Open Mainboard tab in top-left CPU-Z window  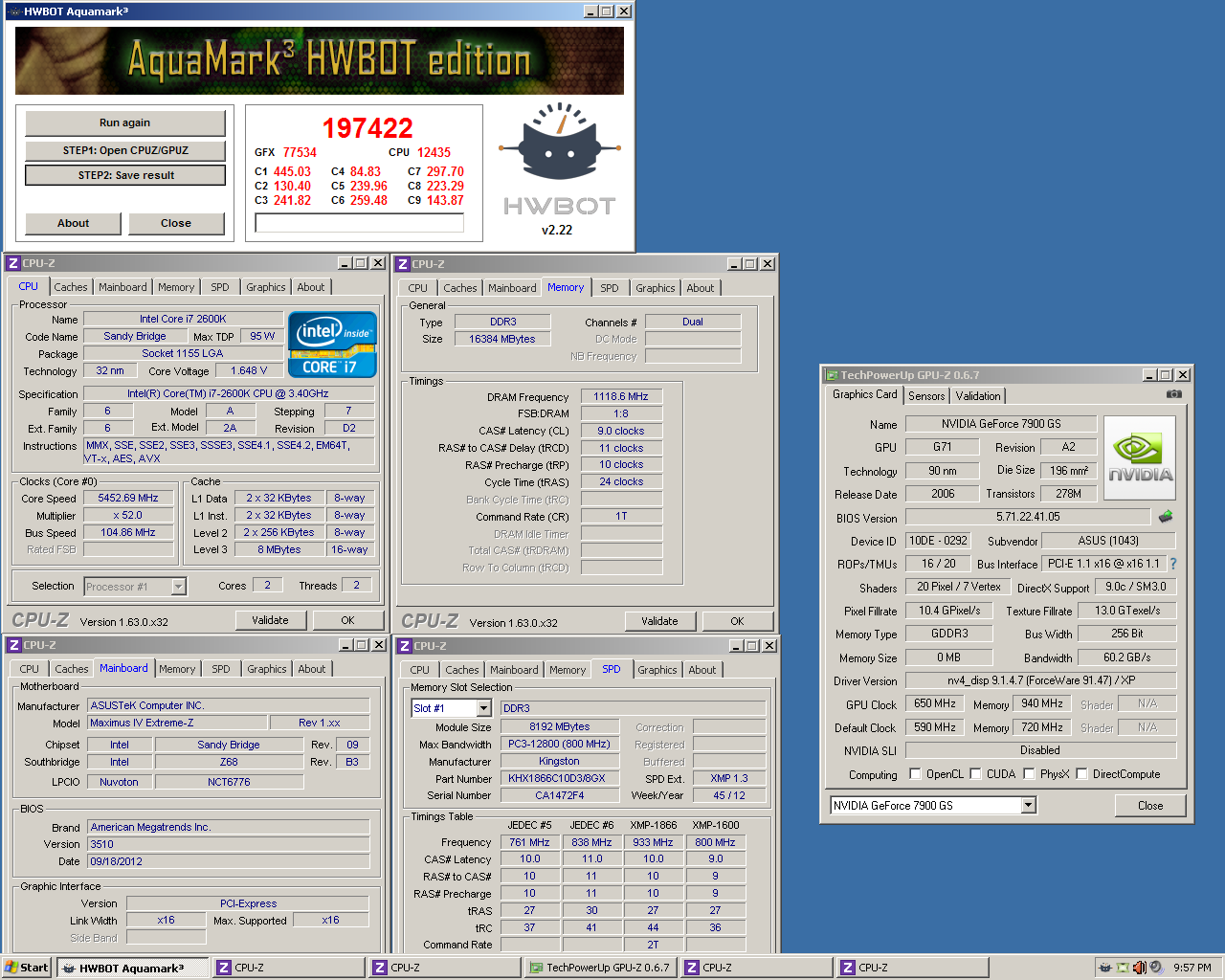(122, 287)
